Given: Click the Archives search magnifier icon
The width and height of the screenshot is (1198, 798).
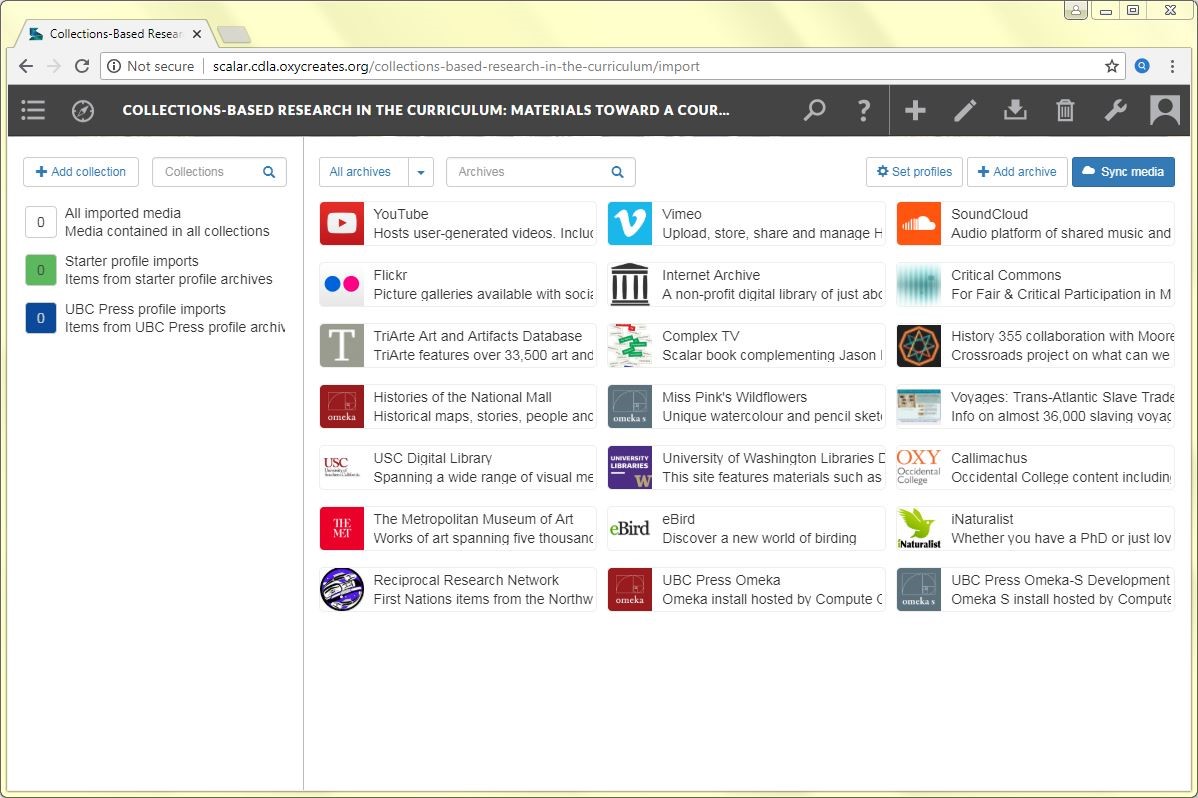Looking at the screenshot, I should point(617,172).
